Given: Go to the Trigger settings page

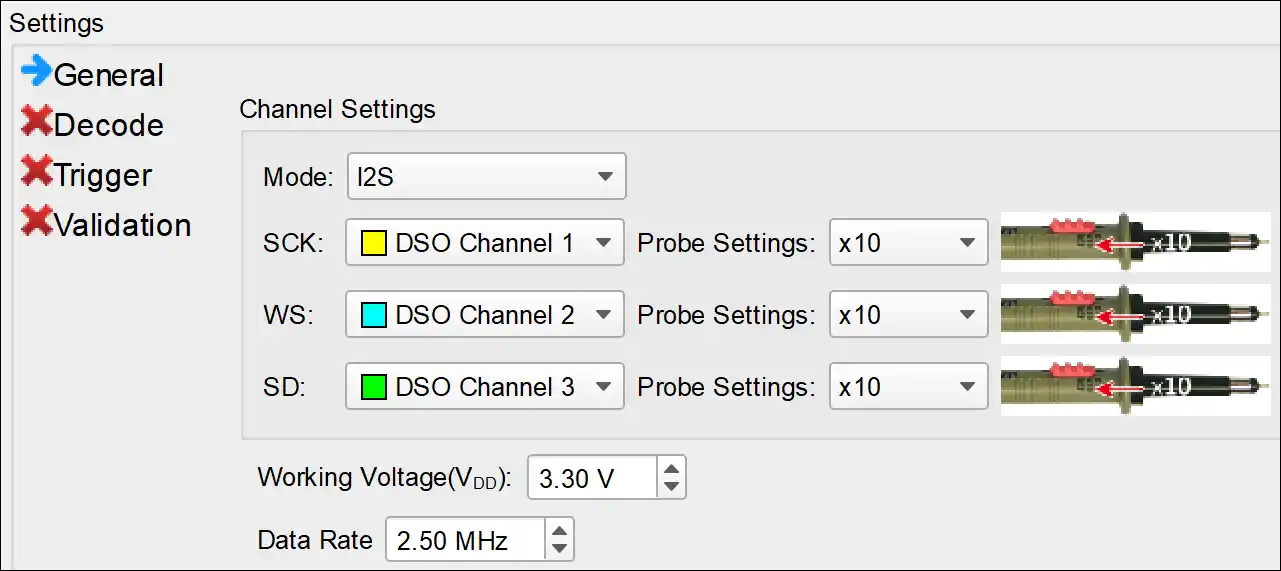Looking at the screenshot, I should [x=103, y=175].
